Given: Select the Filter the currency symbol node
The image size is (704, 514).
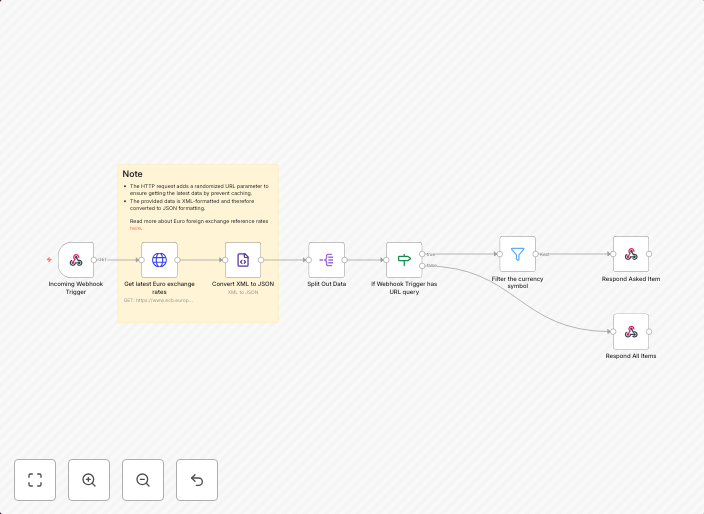Looking at the screenshot, I should (x=517, y=254).
